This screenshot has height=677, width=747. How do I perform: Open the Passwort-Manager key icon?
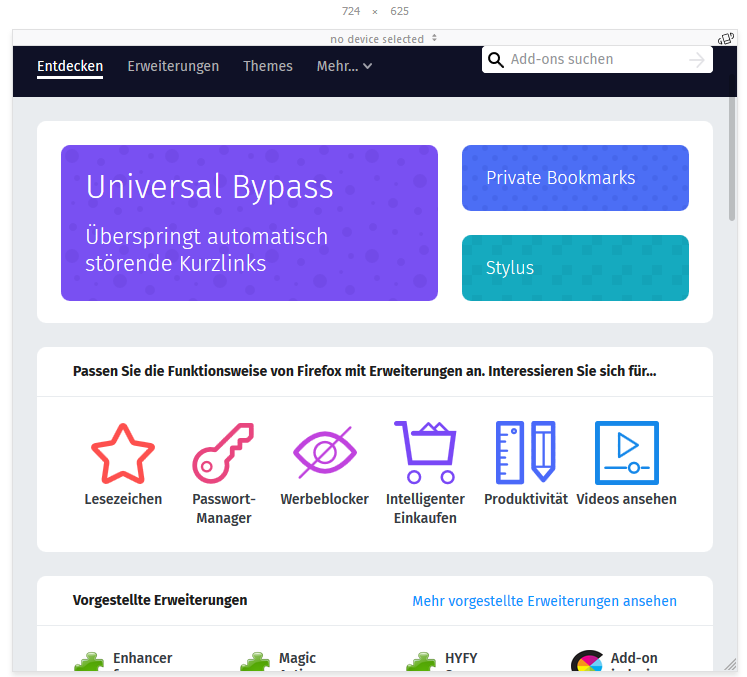click(x=223, y=453)
